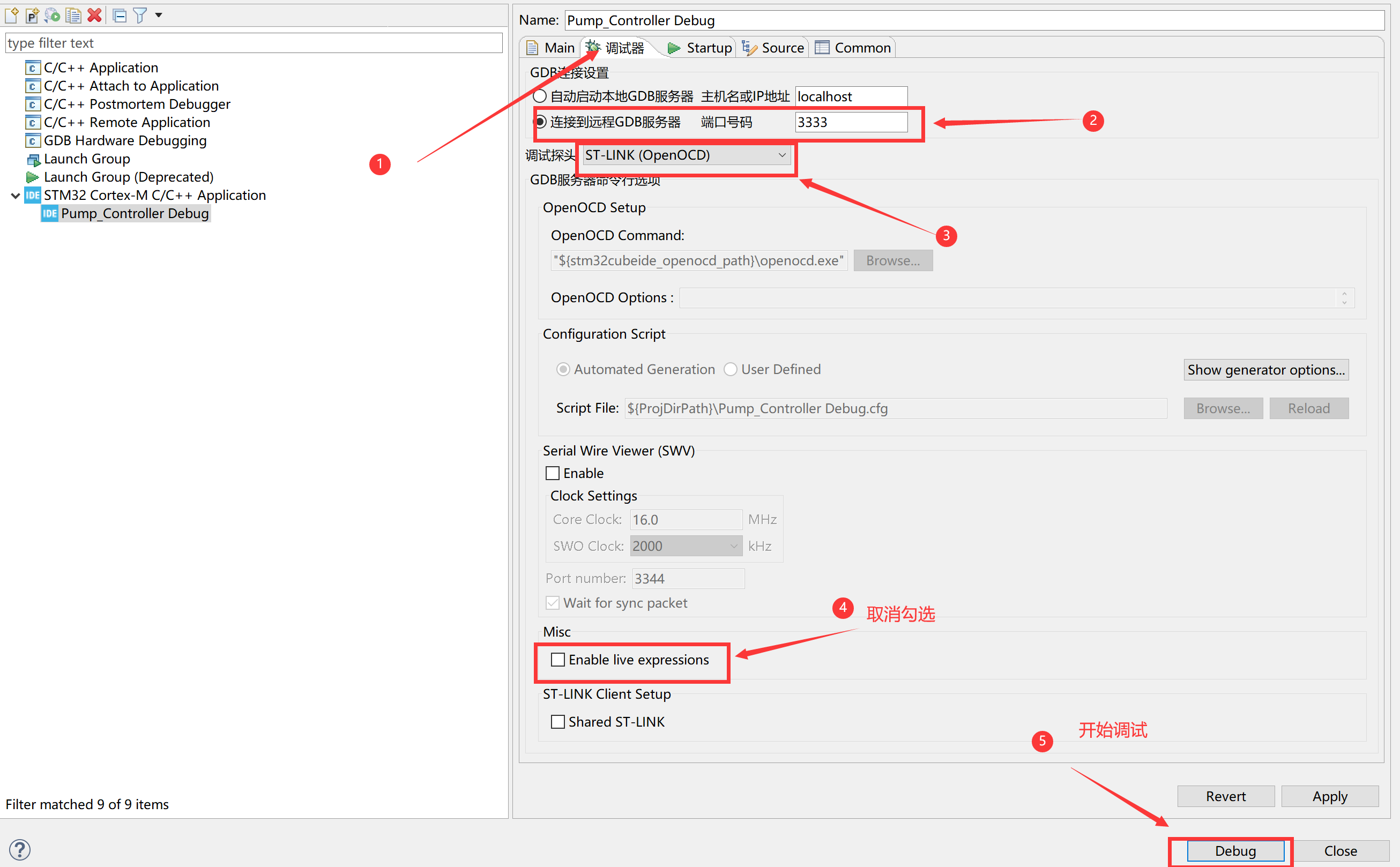1400x867 pixels.
Task: Click the funnel filter configurations icon
Action: [x=139, y=16]
